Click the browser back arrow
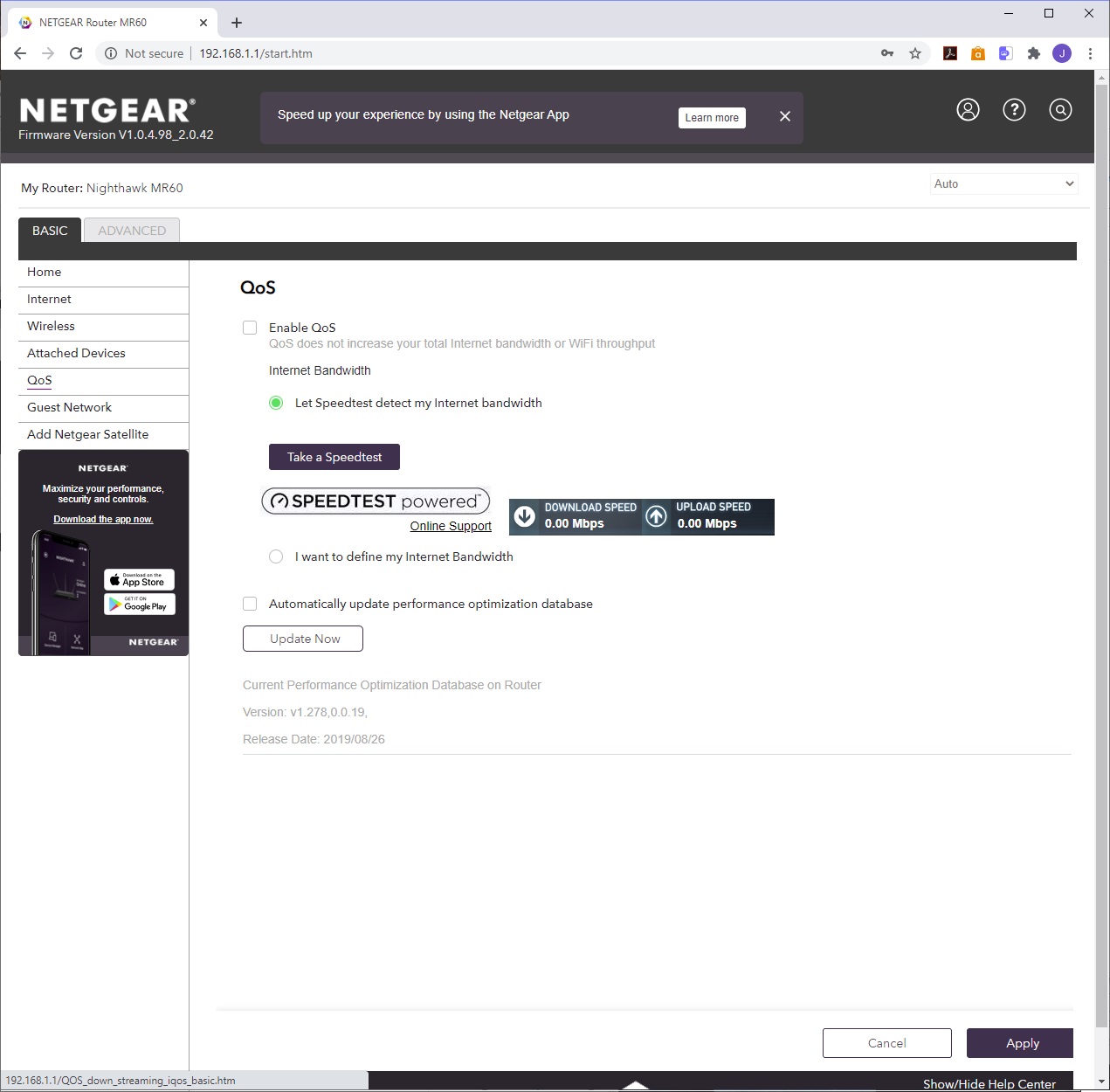The image size is (1110, 1092). [20, 53]
